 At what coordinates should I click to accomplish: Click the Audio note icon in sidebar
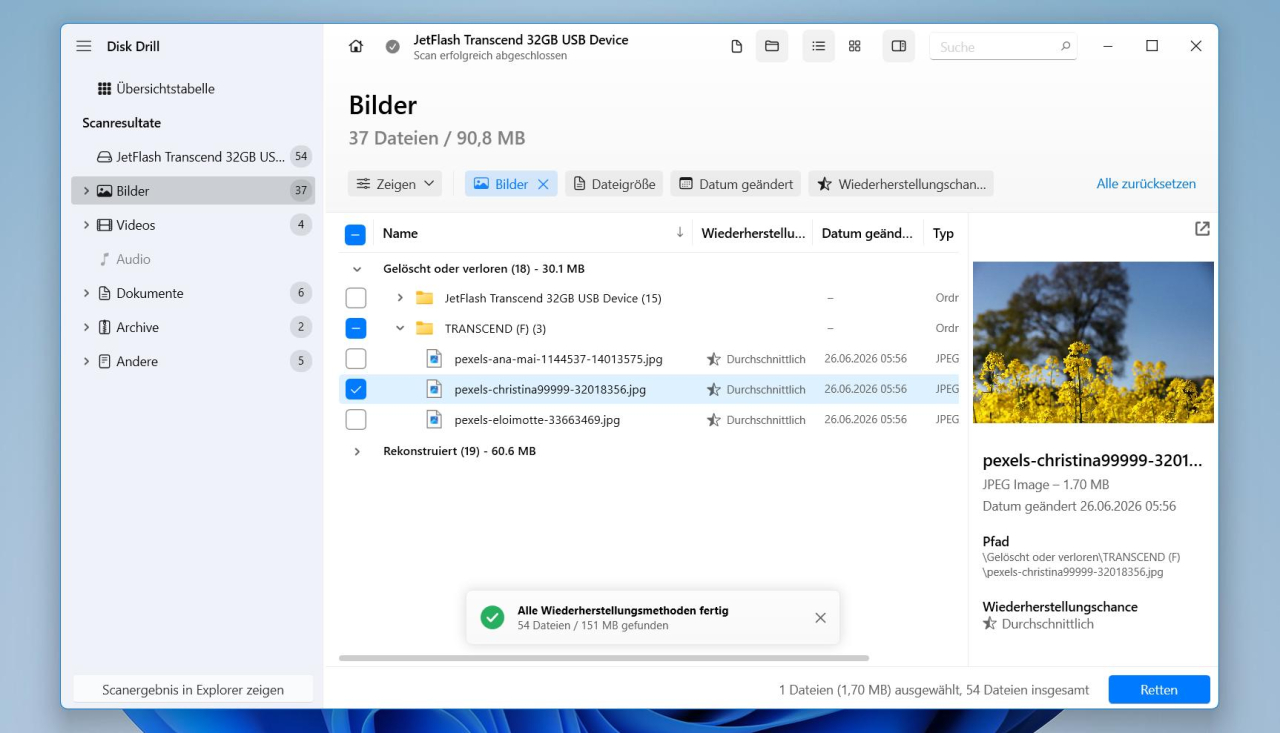[x=104, y=259]
